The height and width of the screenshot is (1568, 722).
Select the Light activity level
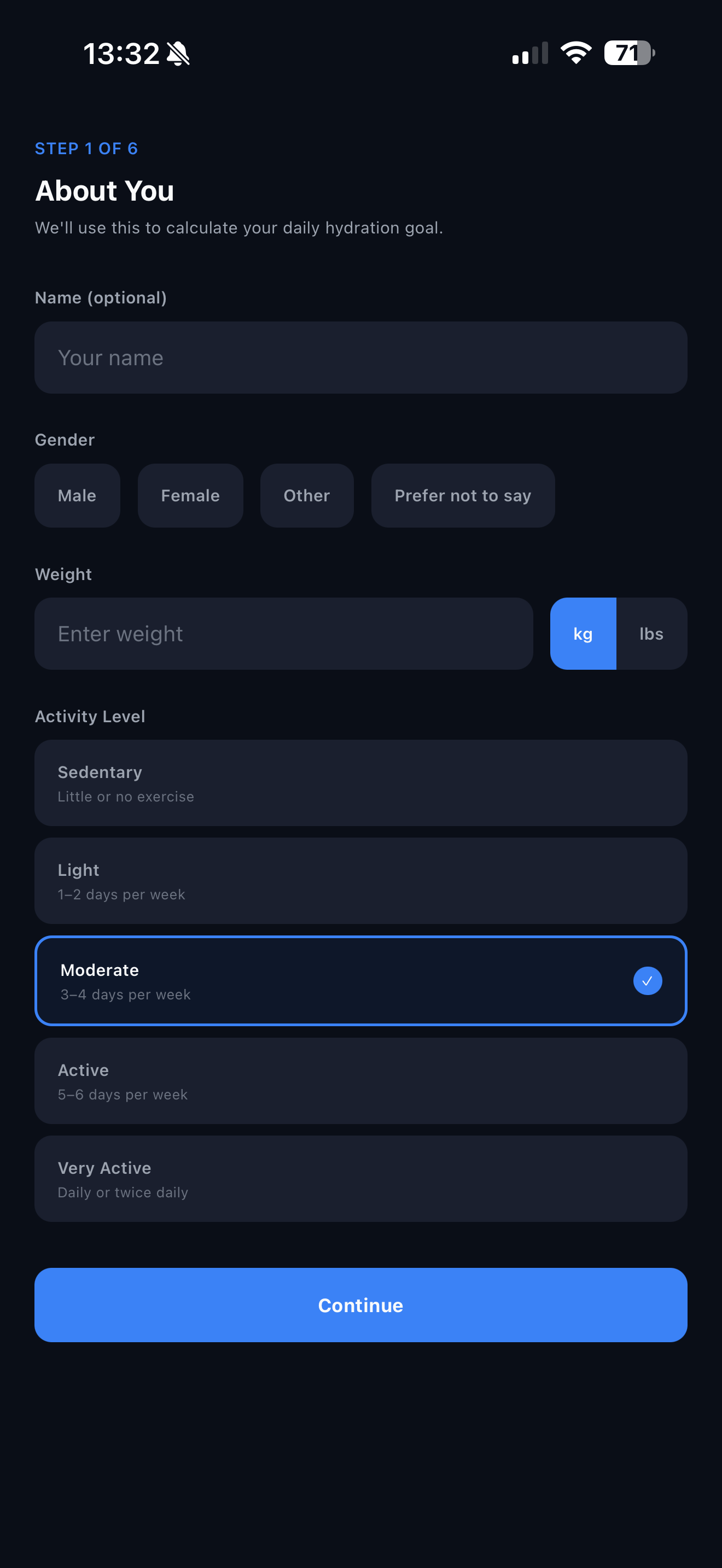[360, 881]
